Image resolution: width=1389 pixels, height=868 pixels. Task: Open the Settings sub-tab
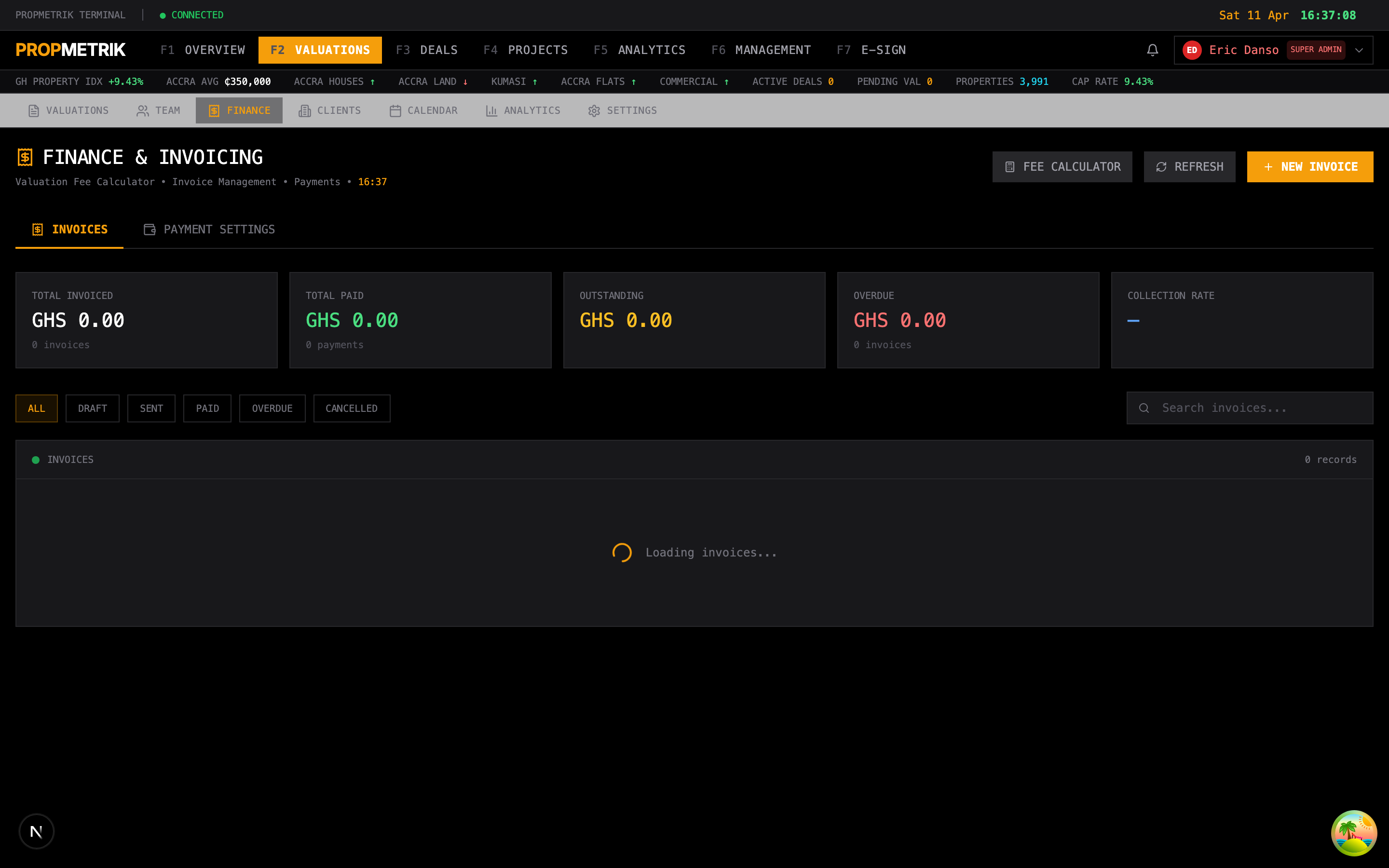tap(622, 110)
